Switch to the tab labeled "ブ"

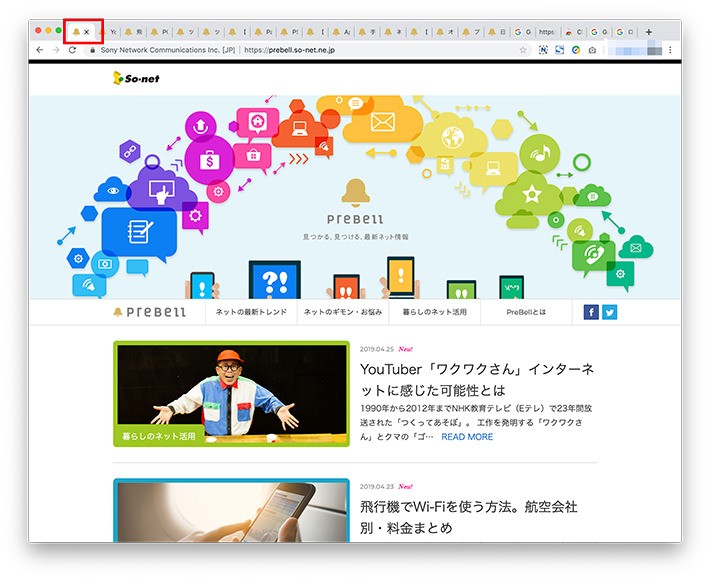[471, 32]
